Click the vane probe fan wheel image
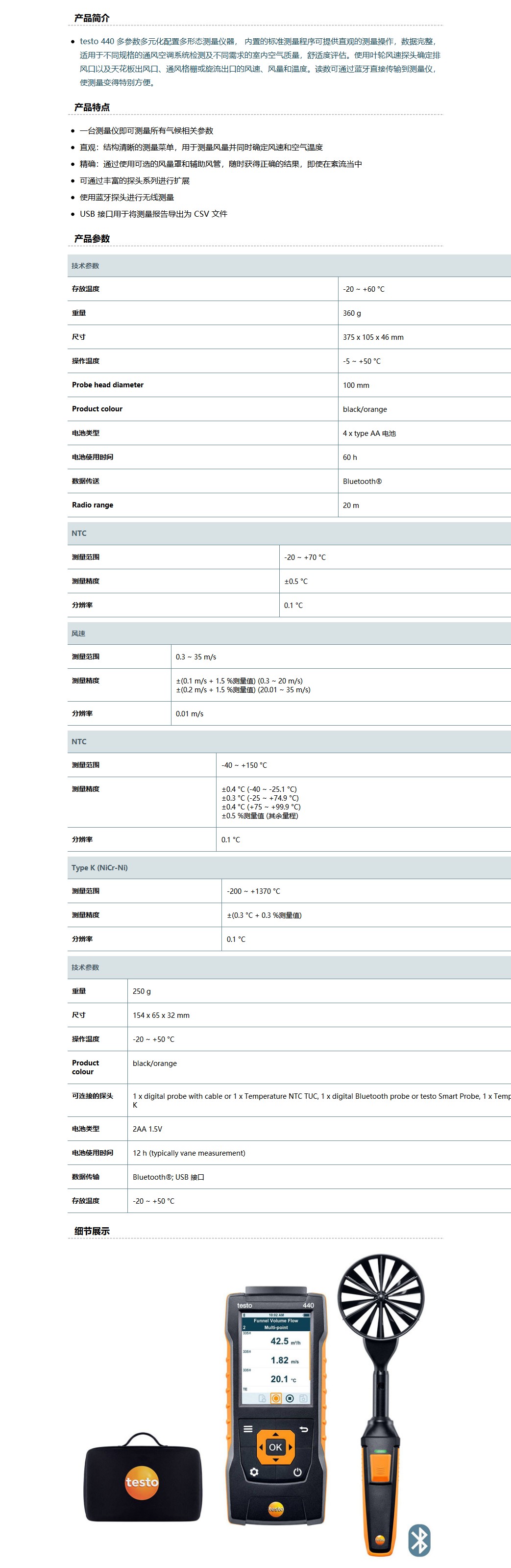The height and width of the screenshot is (1568, 511). pyautogui.click(x=381, y=1296)
